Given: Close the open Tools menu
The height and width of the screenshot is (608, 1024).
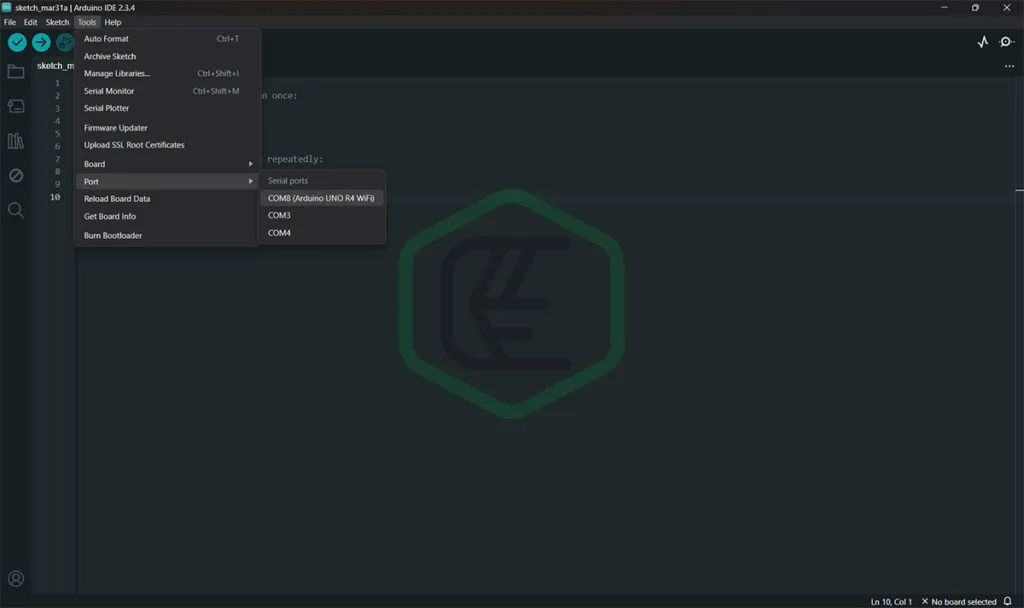Looking at the screenshot, I should [87, 22].
